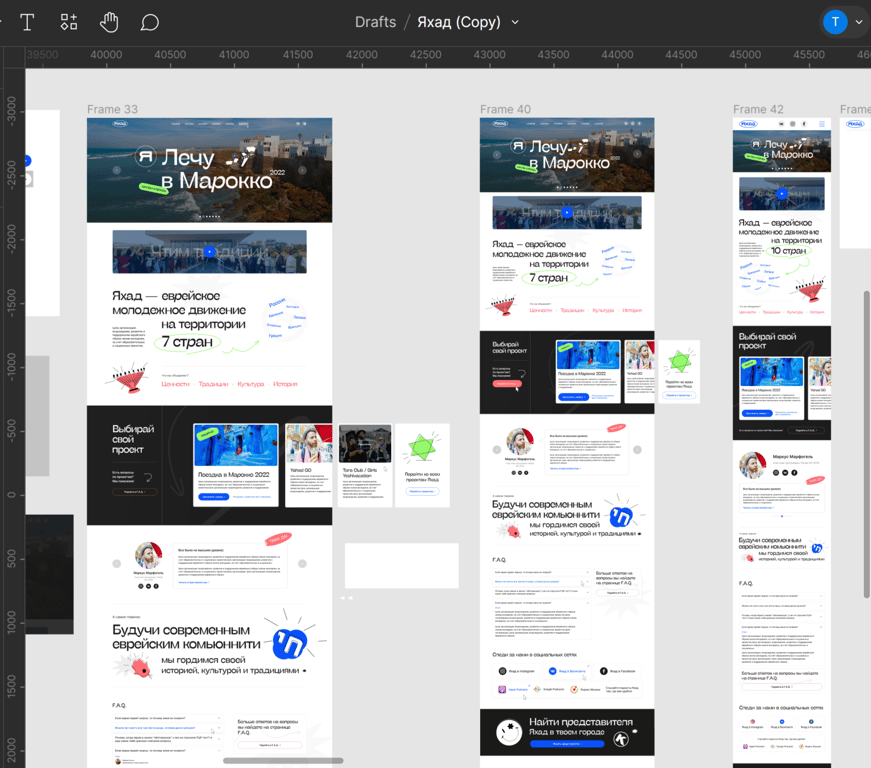Click the blue logo blob in Frame 33
Screen dimensions: 871x768
coord(289,643)
